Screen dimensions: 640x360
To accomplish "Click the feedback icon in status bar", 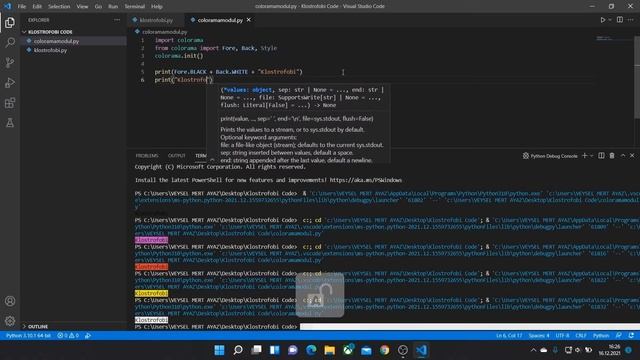I will pos(619,336).
